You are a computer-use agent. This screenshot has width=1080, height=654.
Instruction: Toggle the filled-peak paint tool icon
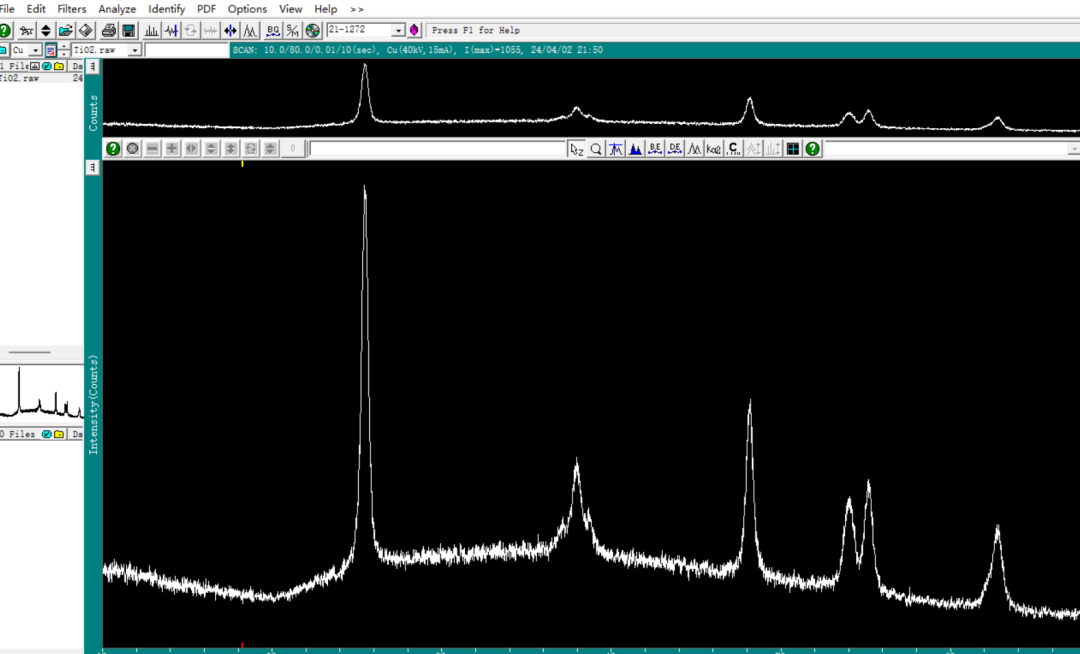pyautogui.click(x=635, y=149)
